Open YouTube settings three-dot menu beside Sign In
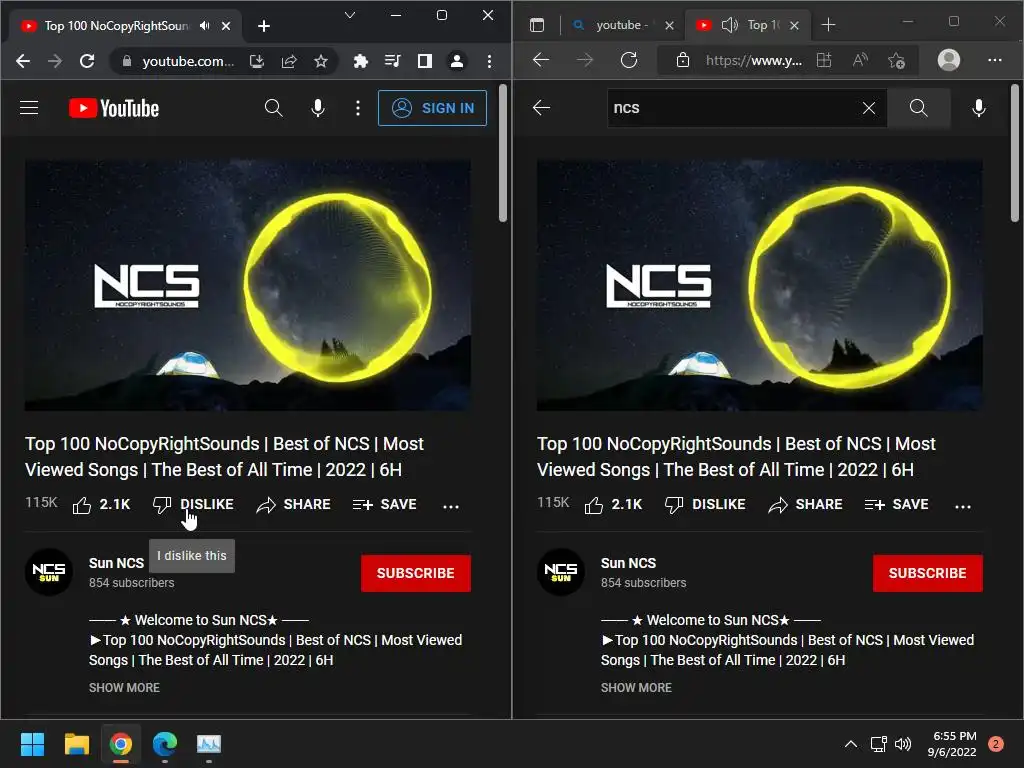 point(358,108)
